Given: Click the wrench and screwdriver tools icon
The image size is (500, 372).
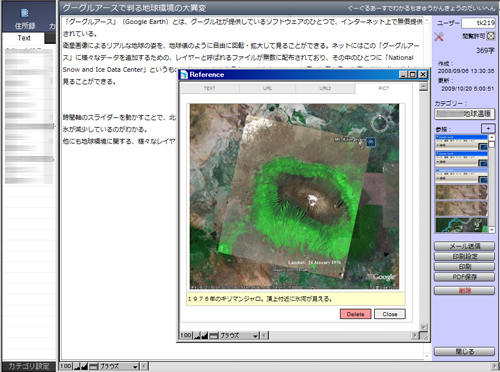Looking at the screenshot, I should point(439,37).
